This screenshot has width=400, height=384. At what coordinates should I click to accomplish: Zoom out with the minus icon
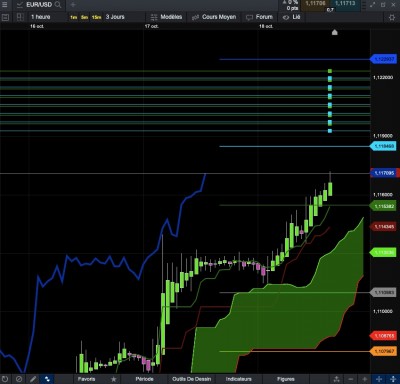click(351, 379)
